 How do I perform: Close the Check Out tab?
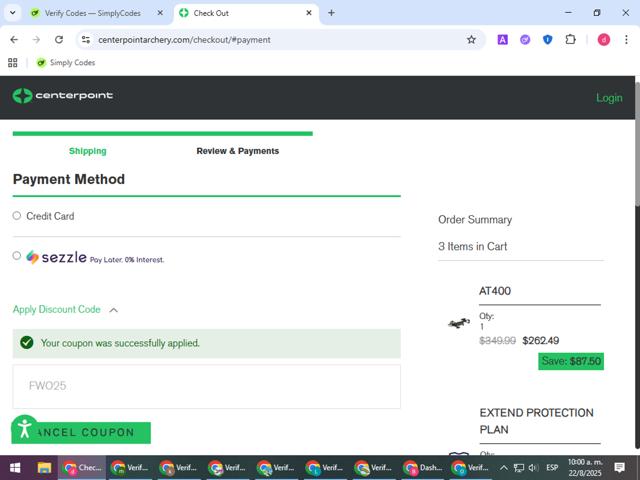(309, 13)
